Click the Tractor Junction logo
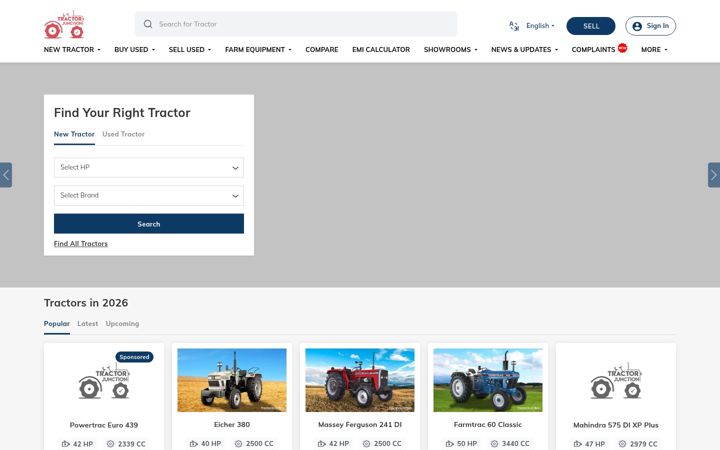720x450 pixels. click(64, 25)
